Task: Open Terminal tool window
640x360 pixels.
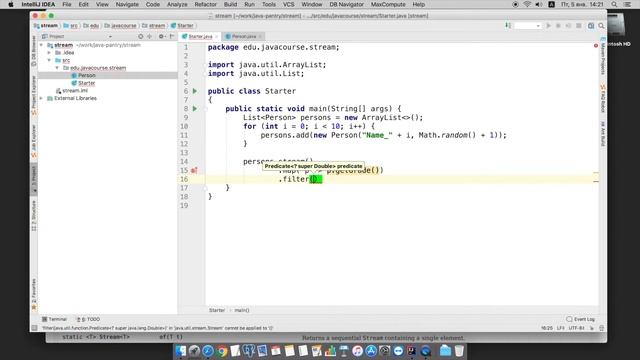Action: 54,319
